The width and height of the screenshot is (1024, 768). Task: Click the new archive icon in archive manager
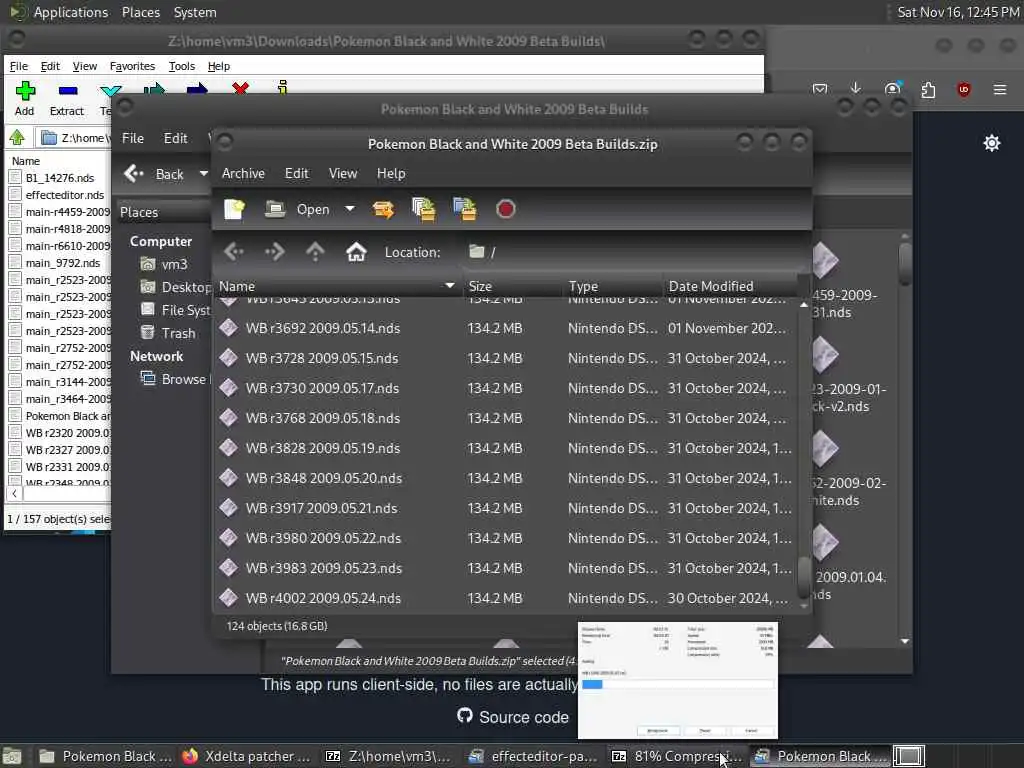pyautogui.click(x=234, y=210)
